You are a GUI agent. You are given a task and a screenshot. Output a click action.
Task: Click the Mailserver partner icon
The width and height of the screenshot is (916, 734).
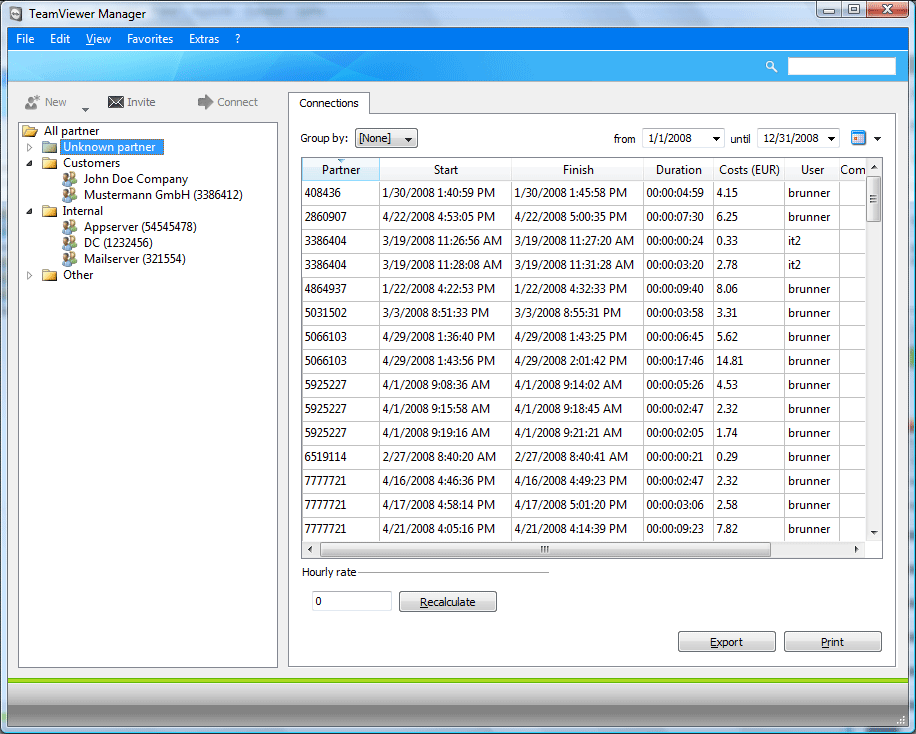click(x=70, y=258)
